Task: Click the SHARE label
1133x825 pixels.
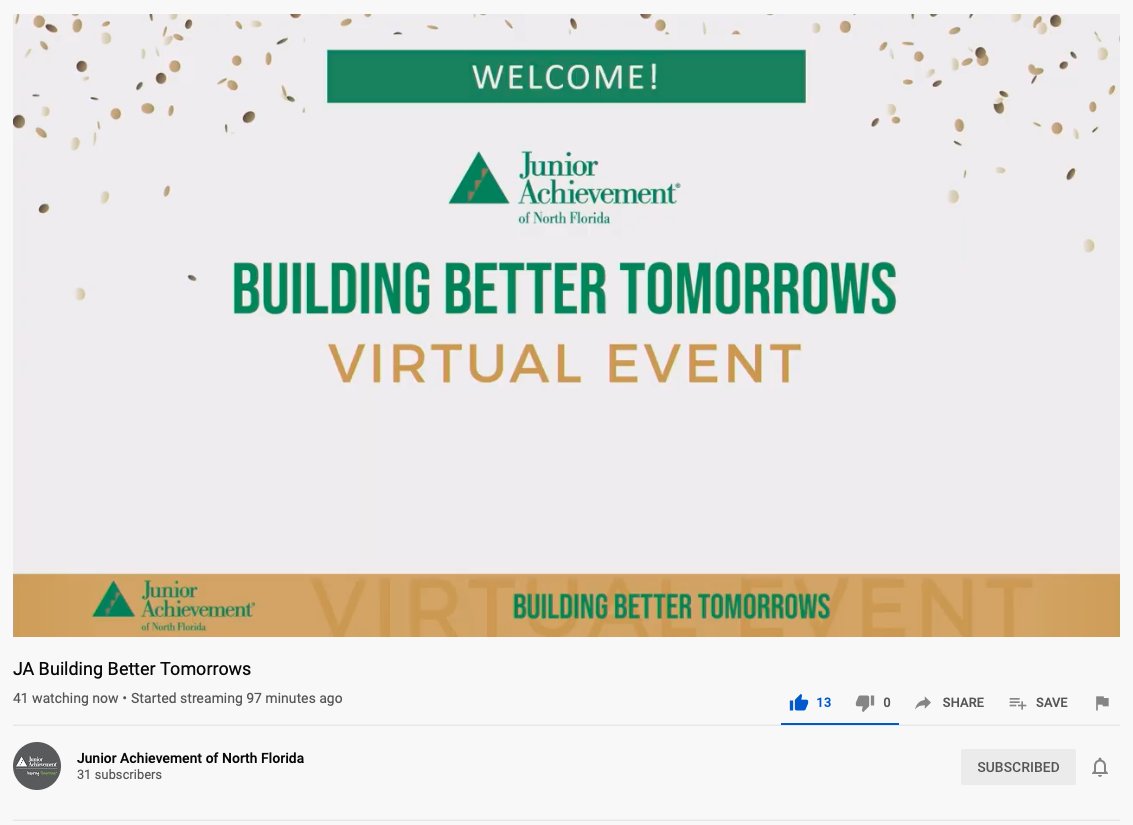Action: point(963,703)
